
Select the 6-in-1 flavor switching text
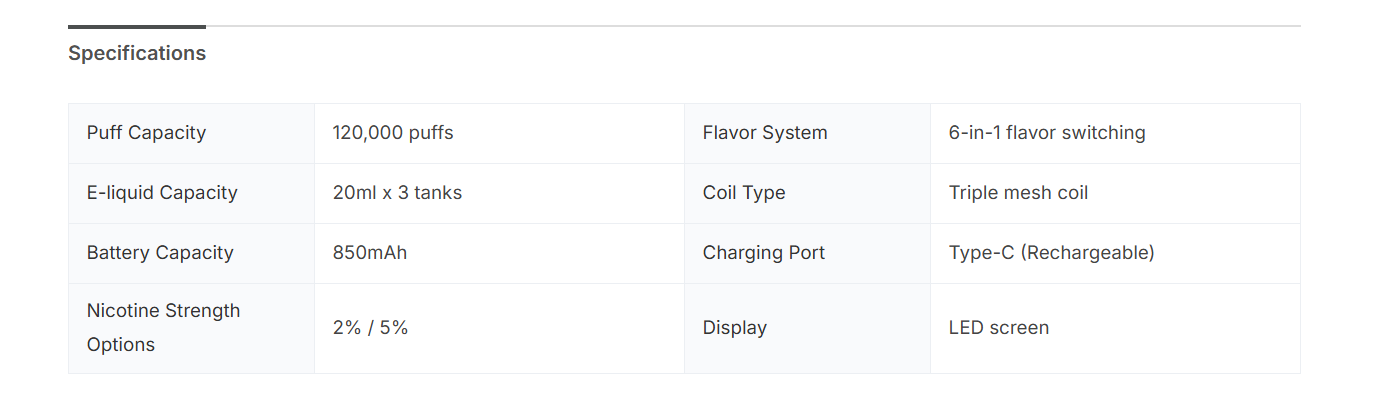1047,133
